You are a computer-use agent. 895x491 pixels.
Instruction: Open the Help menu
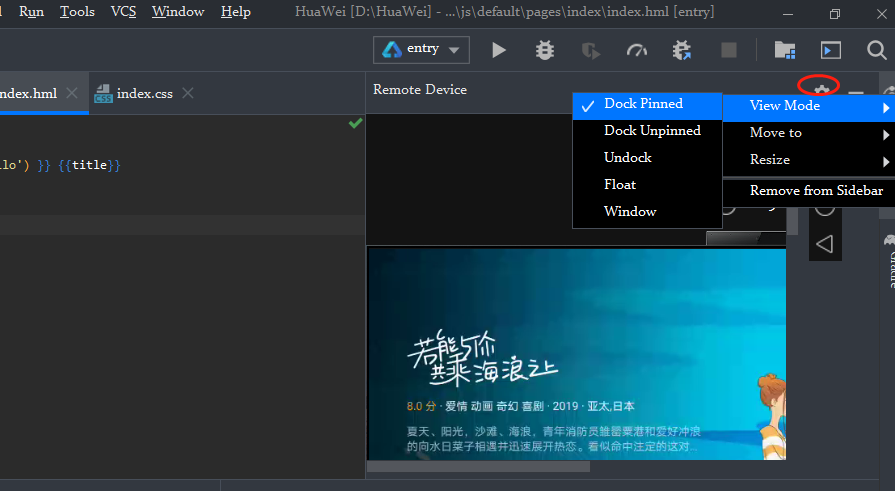(236, 12)
